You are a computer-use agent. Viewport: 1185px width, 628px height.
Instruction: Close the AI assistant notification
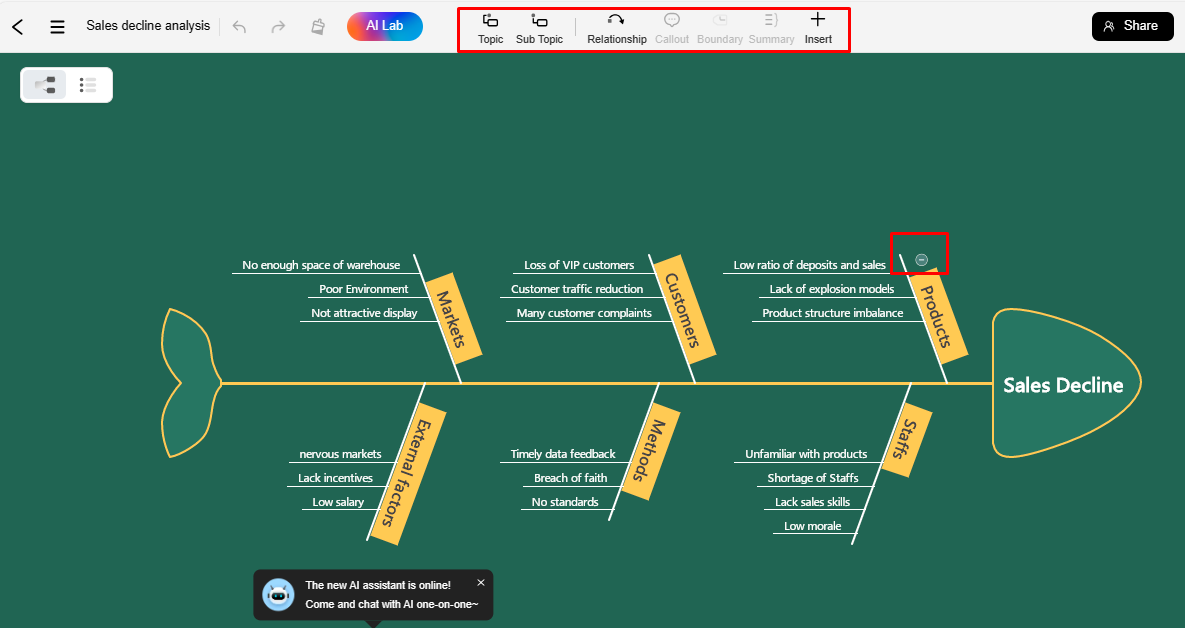click(481, 583)
